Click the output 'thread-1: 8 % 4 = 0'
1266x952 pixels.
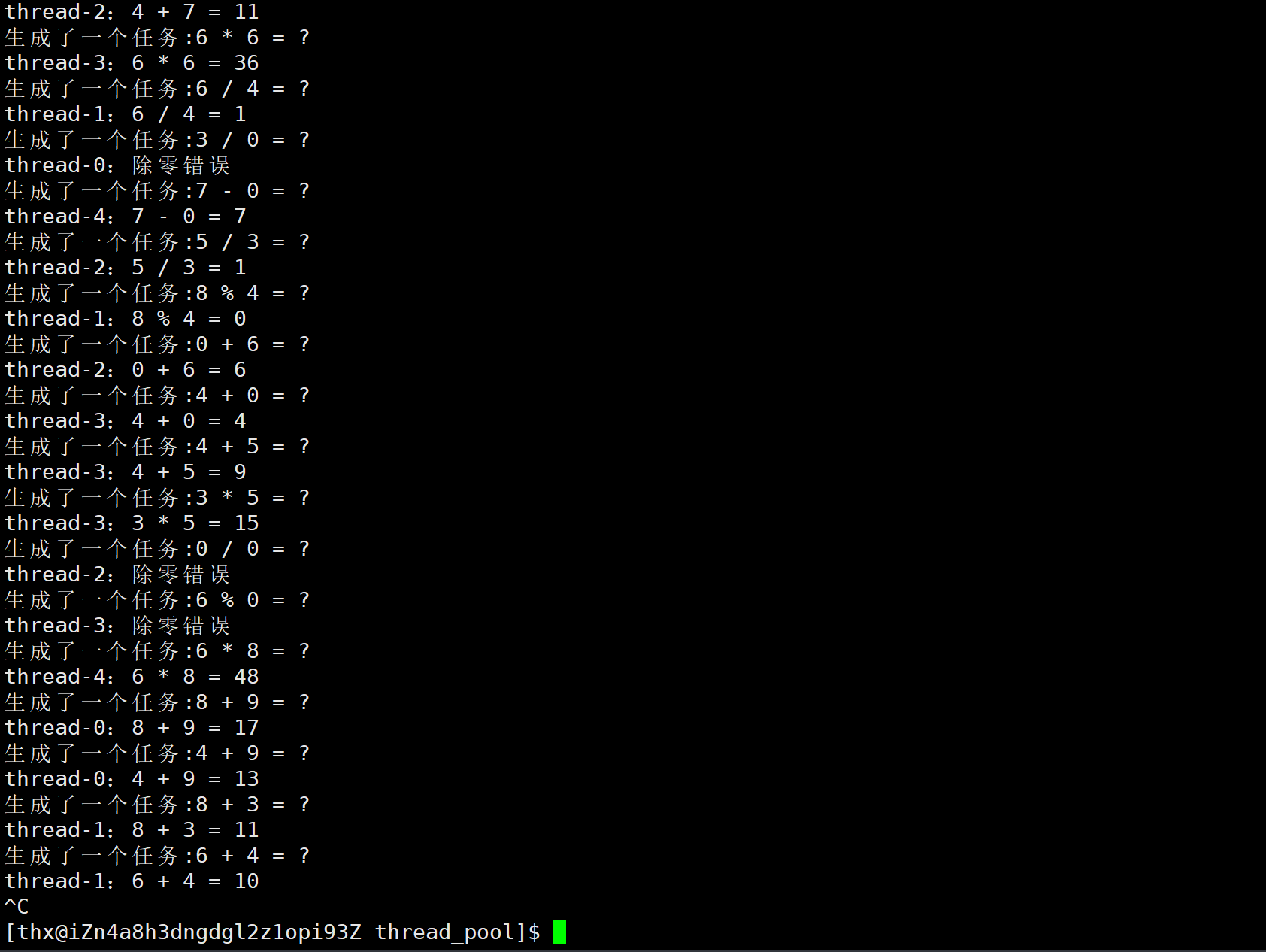[x=126, y=318]
